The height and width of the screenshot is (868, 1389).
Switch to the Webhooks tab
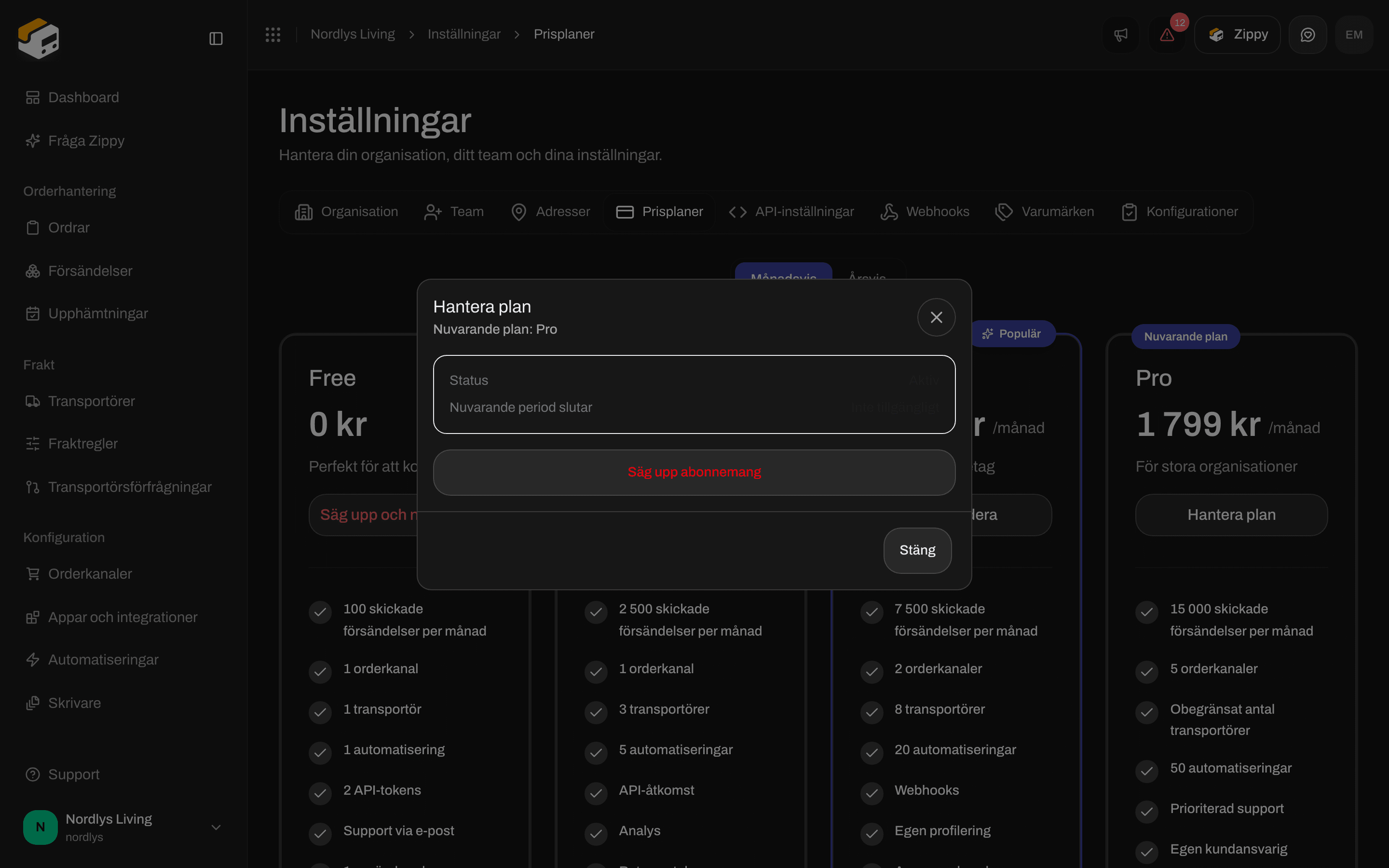[x=925, y=212]
